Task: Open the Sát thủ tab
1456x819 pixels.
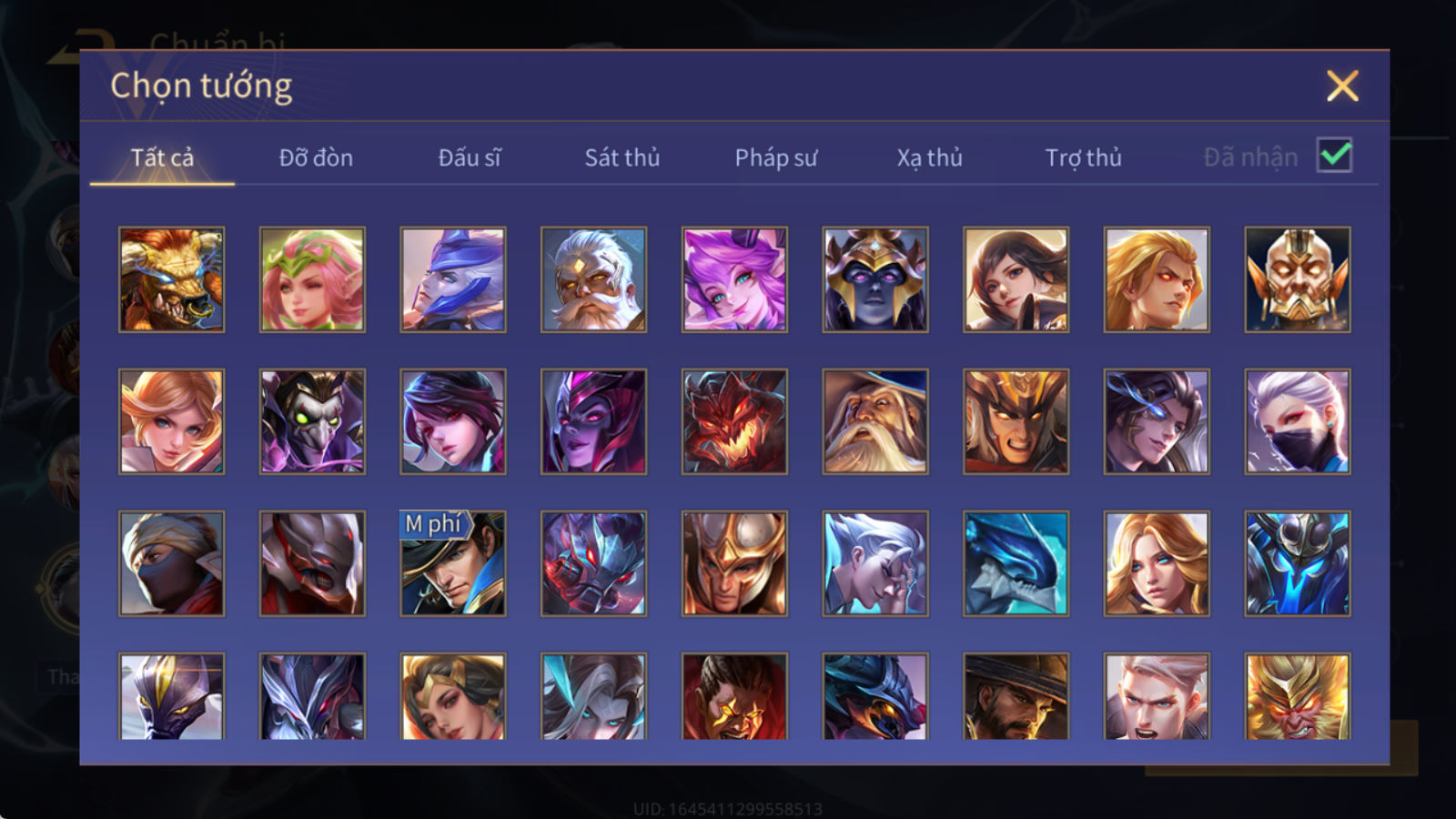Action: point(622,157)
